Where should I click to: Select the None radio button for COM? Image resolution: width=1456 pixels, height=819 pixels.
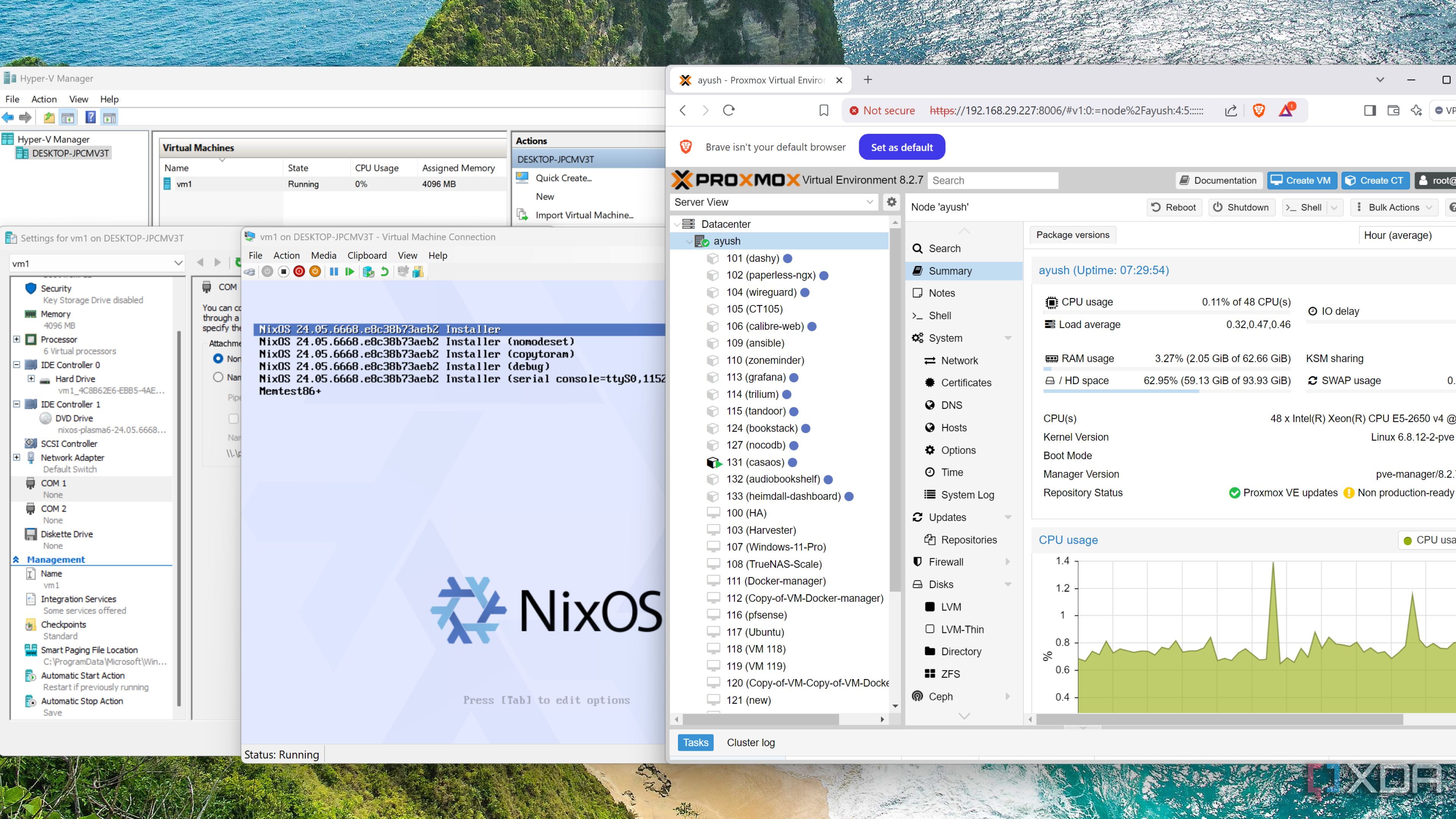point(218,358)
